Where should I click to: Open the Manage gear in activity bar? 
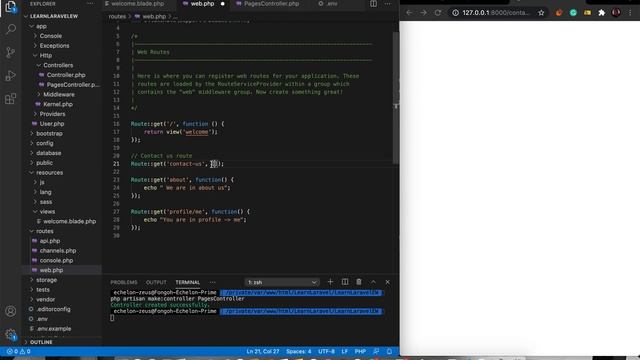[x=11, y=334]
